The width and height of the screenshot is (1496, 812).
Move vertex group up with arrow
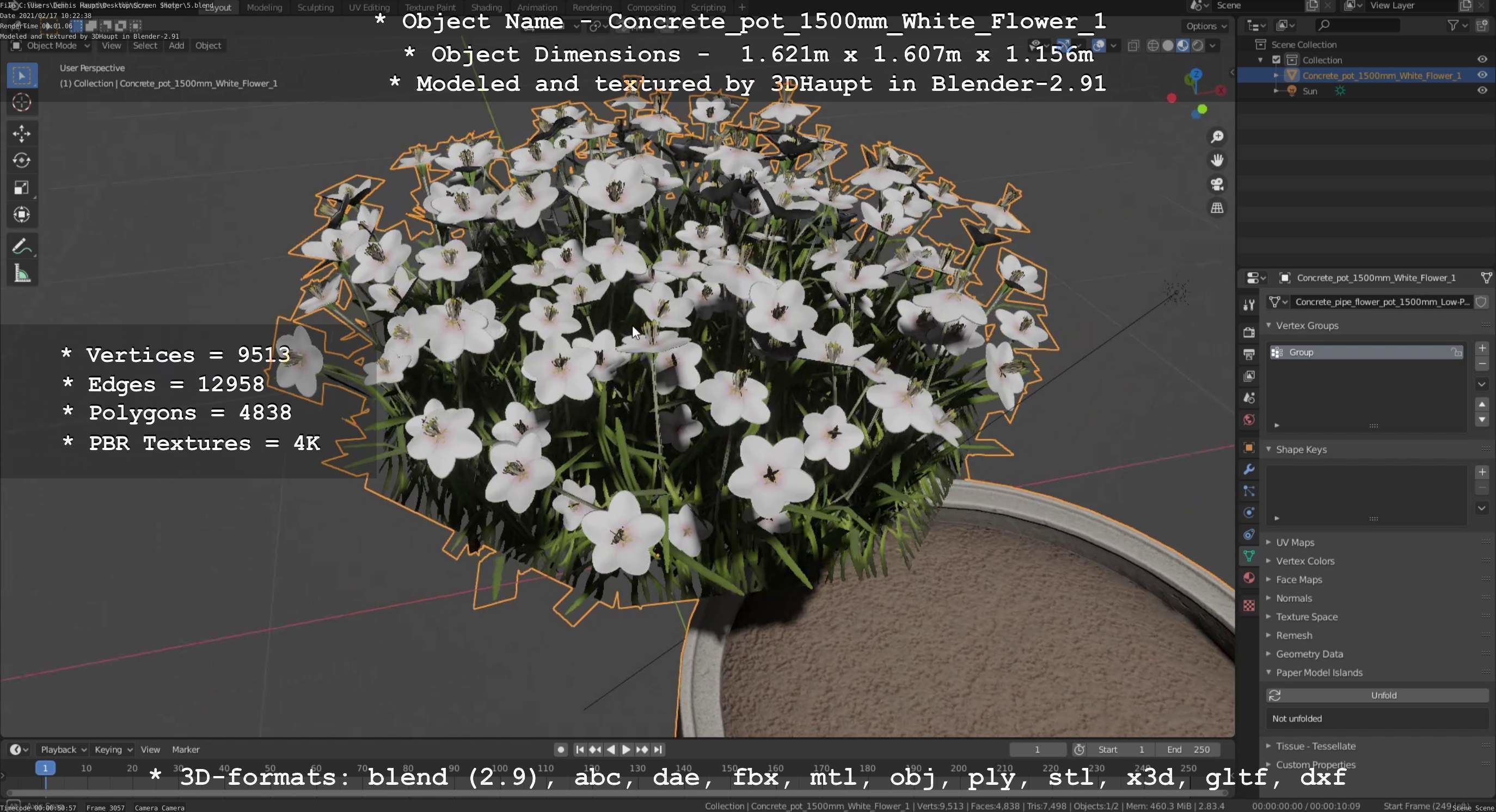tap(1482, 404)
